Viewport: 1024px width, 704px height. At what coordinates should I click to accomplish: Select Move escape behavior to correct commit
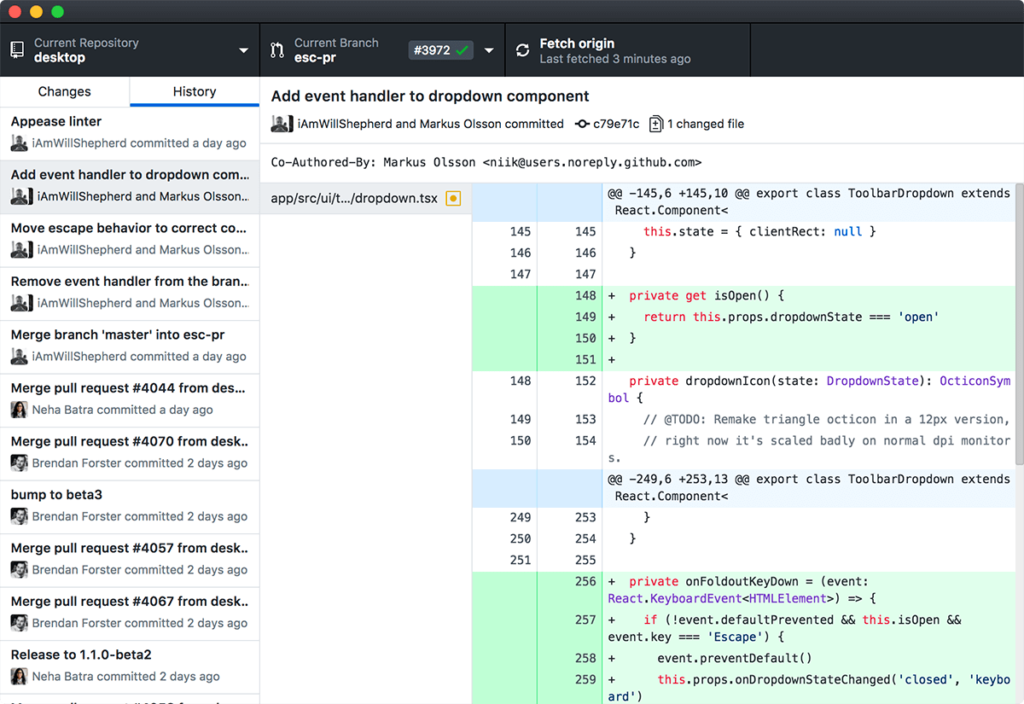pyautogui.click(x=129, y=240)
